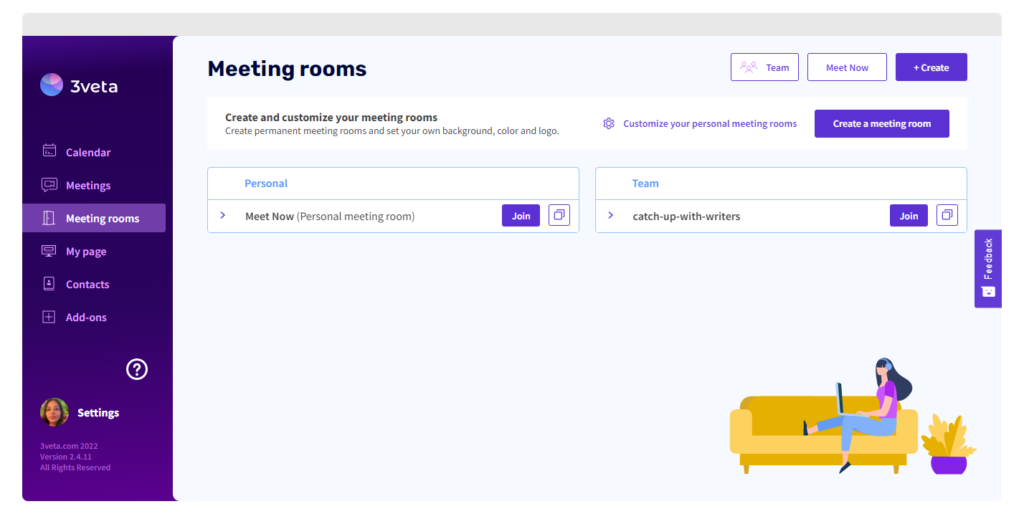Join the catch-up-with-writers room

coord(909,216)
